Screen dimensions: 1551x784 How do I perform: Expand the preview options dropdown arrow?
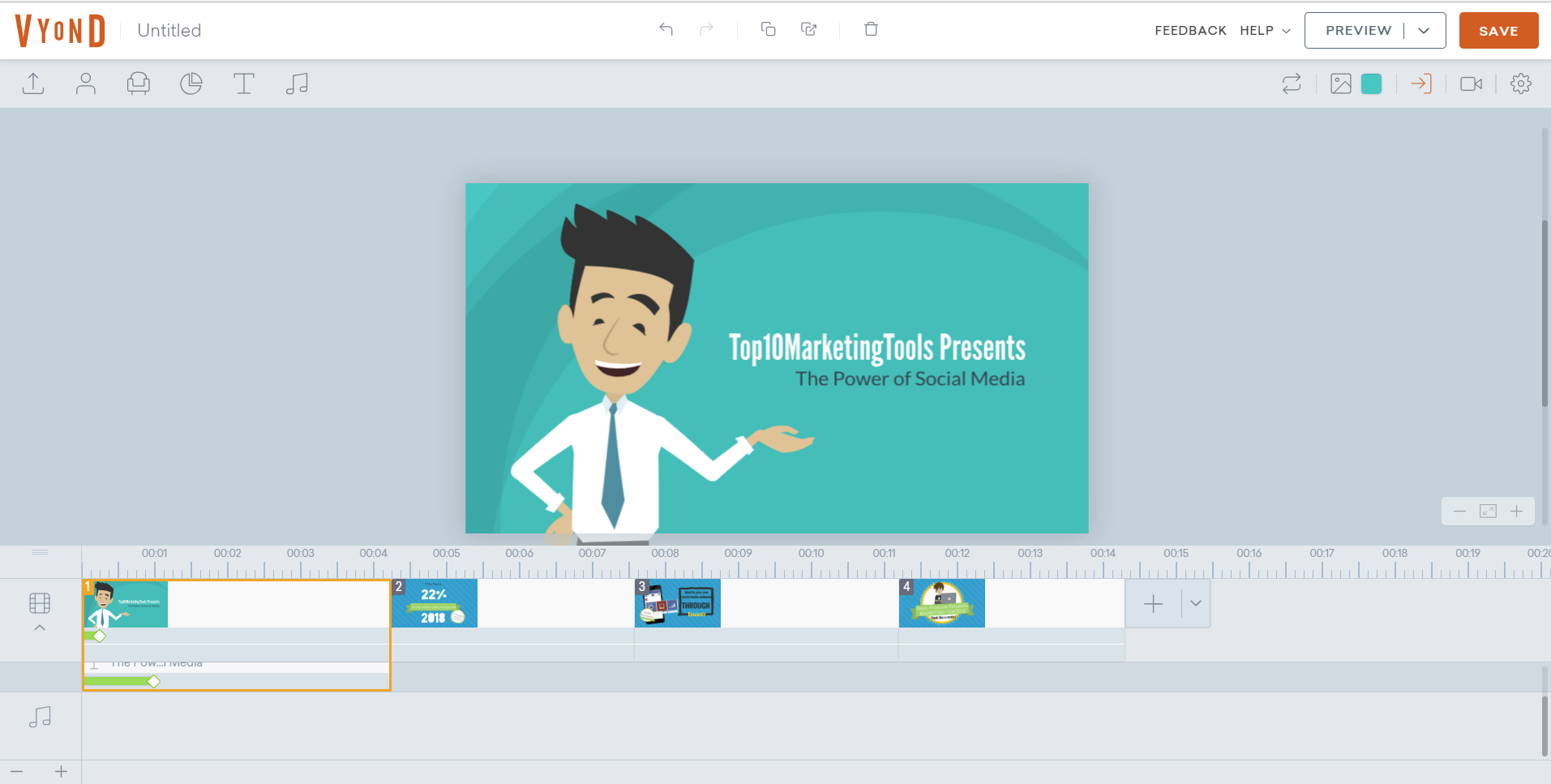pos(1425,31)
